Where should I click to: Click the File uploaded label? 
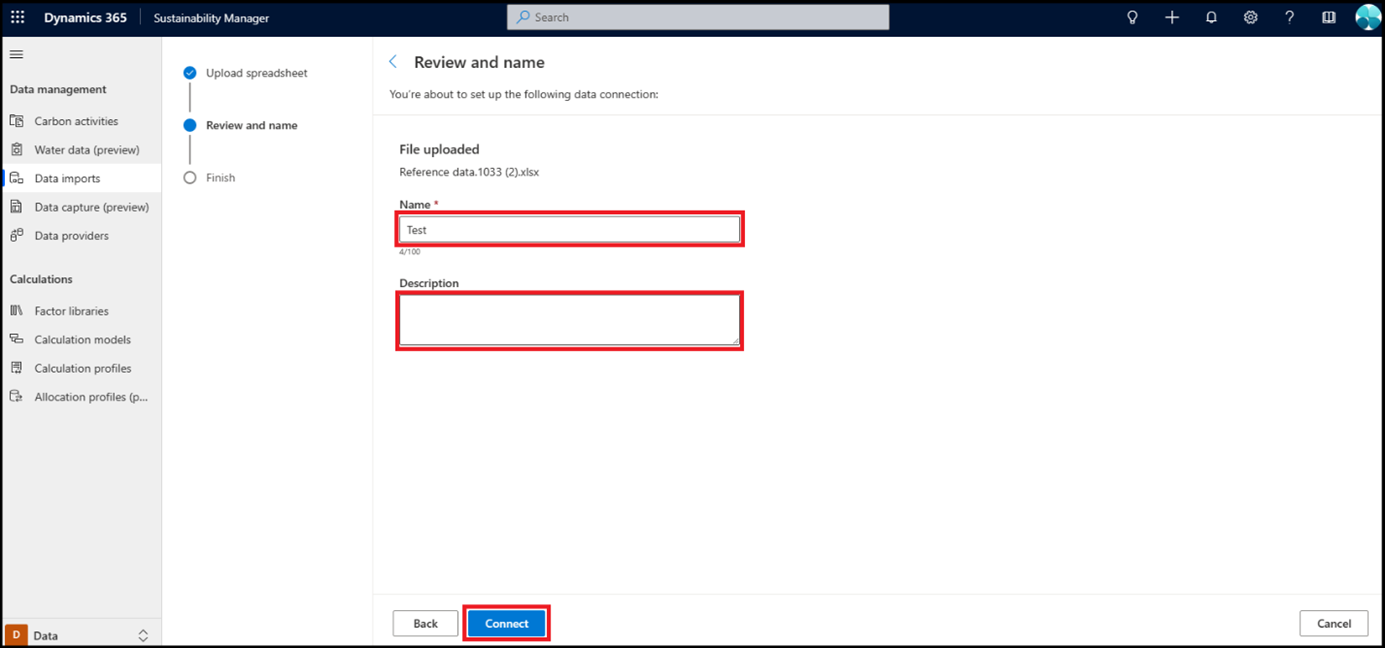pos(439,149)
